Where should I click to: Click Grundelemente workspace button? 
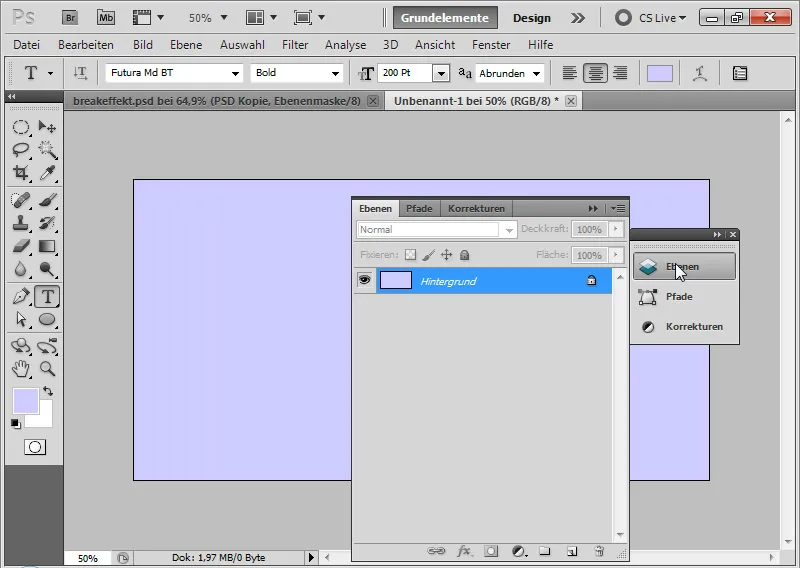tap(445, 18)
